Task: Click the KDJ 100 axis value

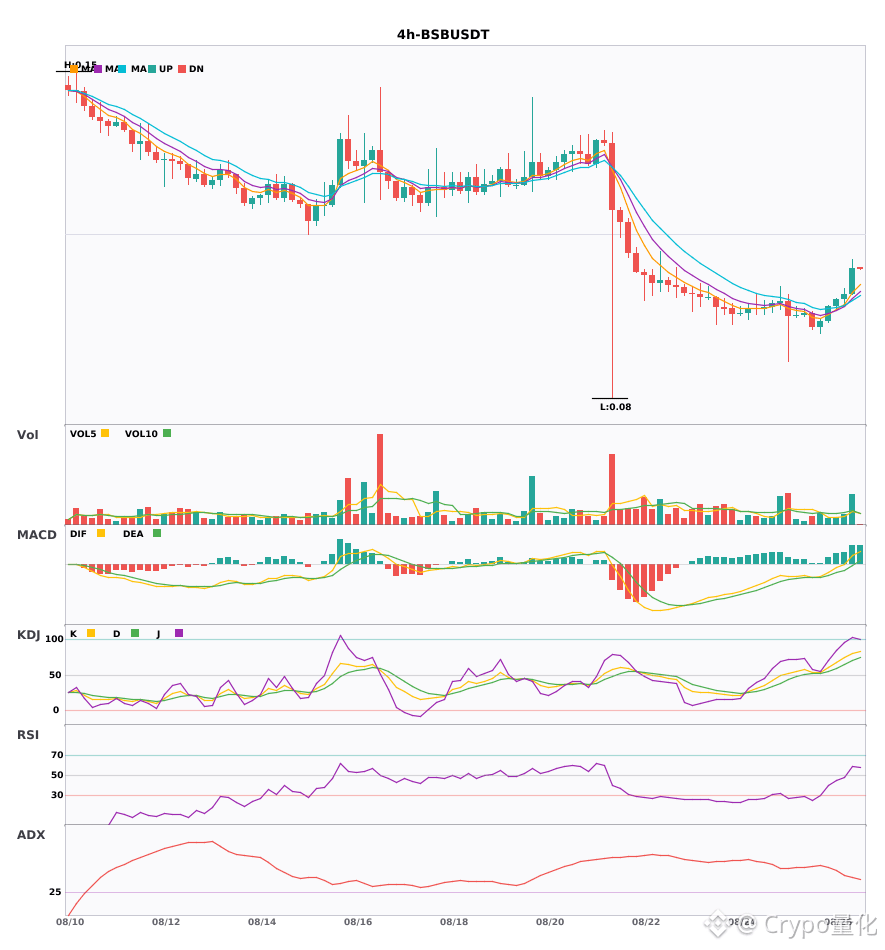Action: tap(55, 639)
